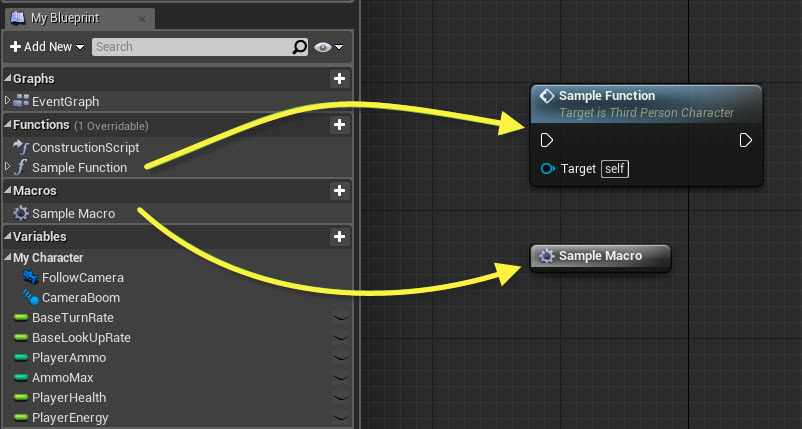Add a new macro with plus button

(x=339, y=191)
